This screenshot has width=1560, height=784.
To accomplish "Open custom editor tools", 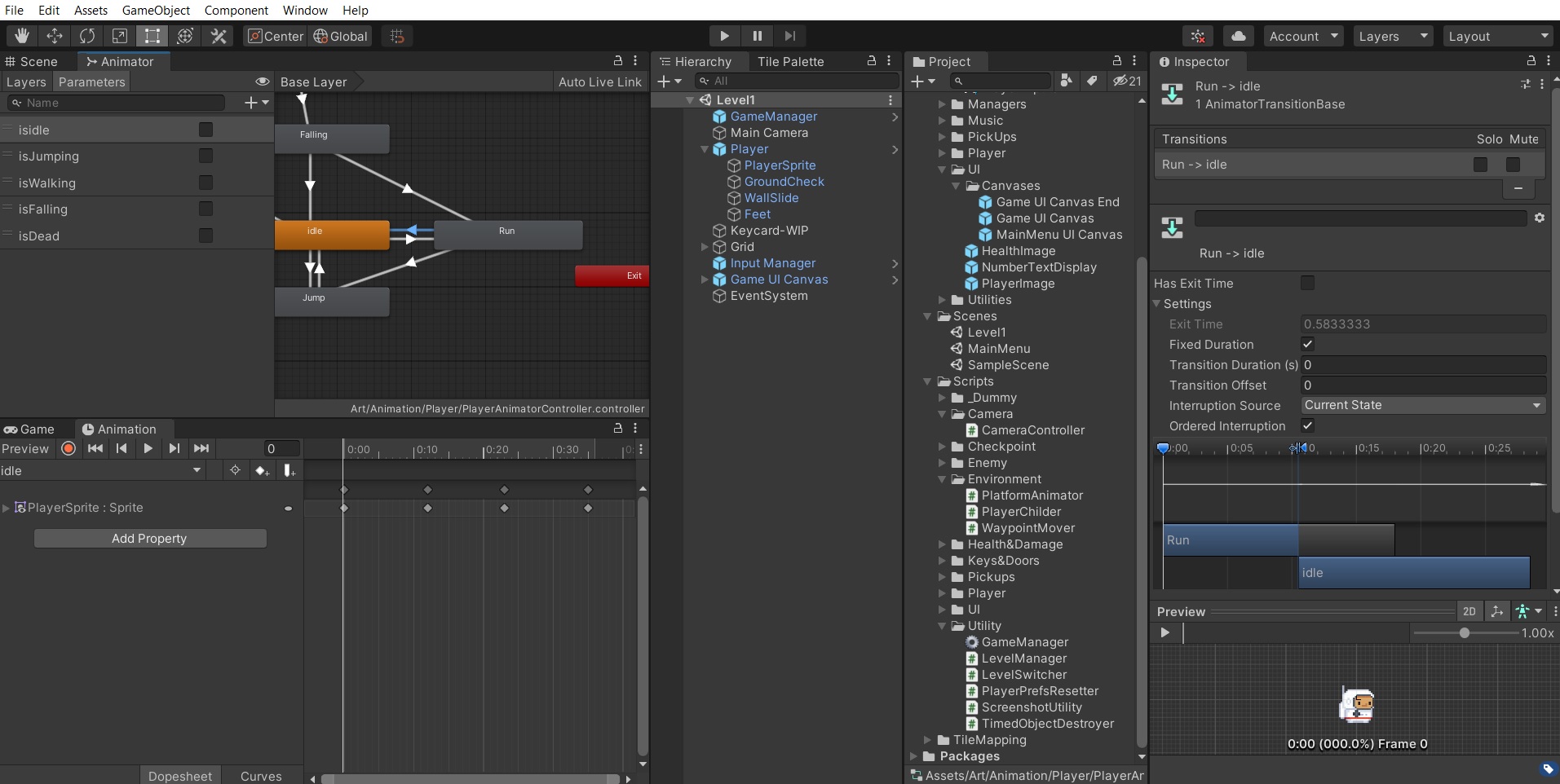I will [x=218, y=36].
